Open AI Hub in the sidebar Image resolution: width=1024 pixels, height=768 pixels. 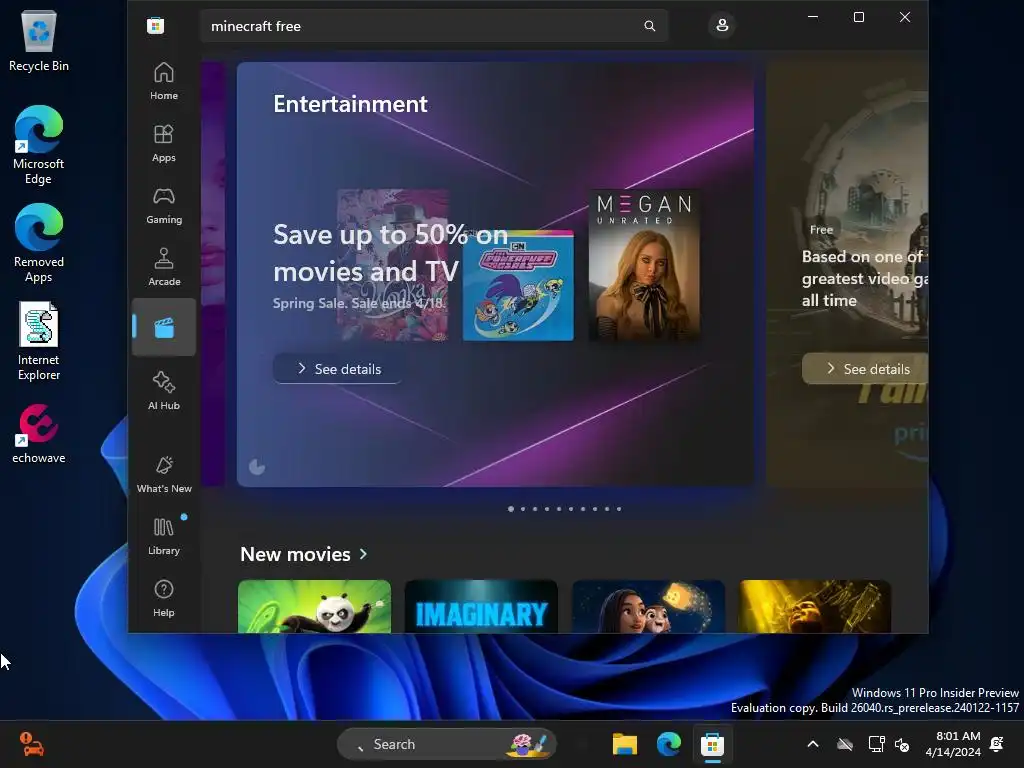(x=163, y=391)
